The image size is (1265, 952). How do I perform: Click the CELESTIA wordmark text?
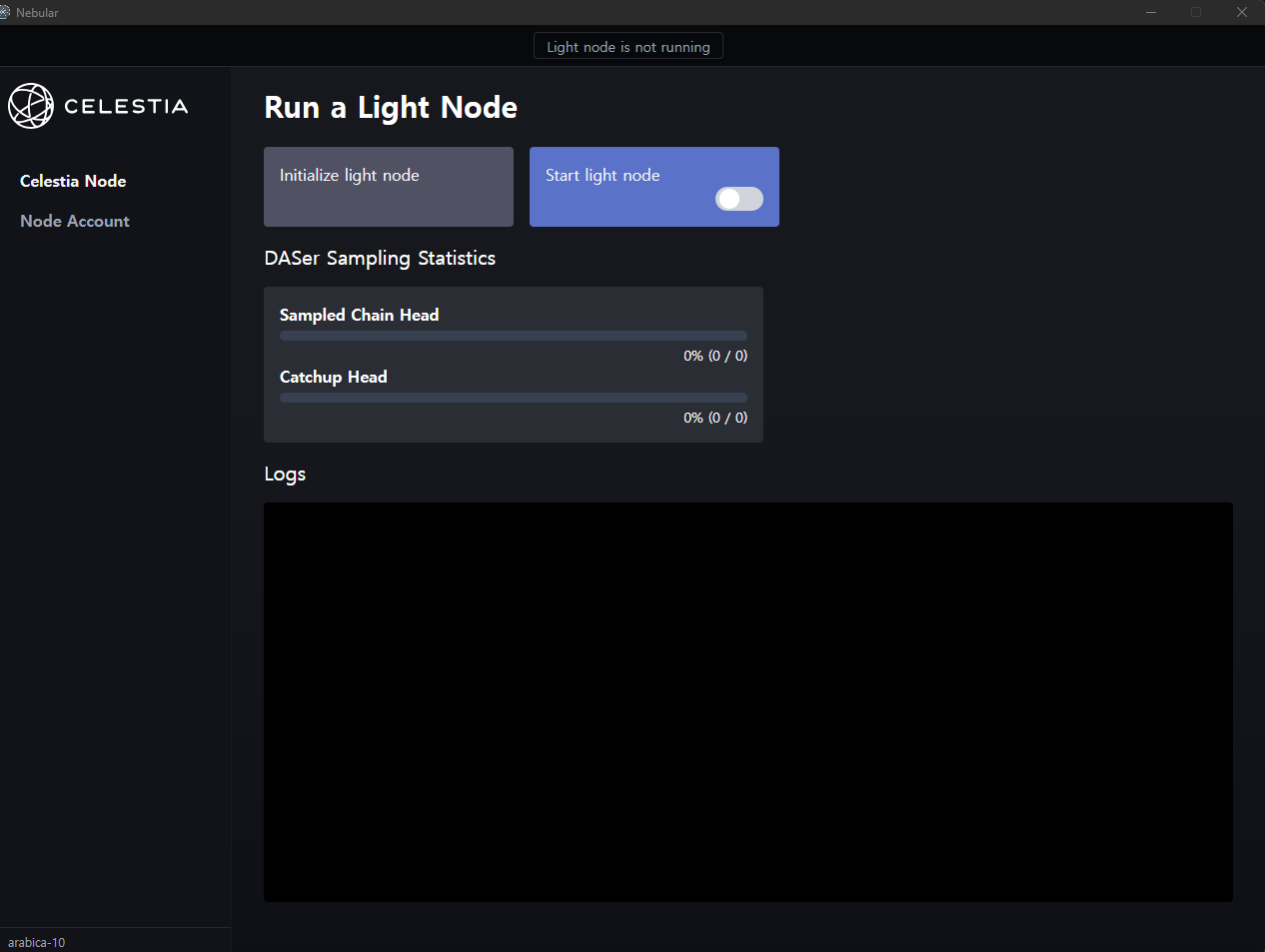126,106
